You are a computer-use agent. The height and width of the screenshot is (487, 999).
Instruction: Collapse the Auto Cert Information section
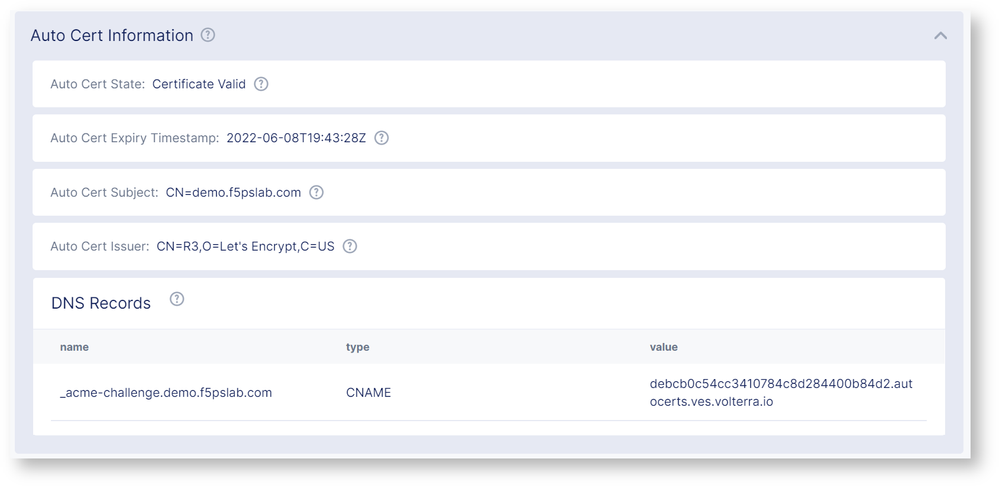pyautogui.click(x=940, y=36)
